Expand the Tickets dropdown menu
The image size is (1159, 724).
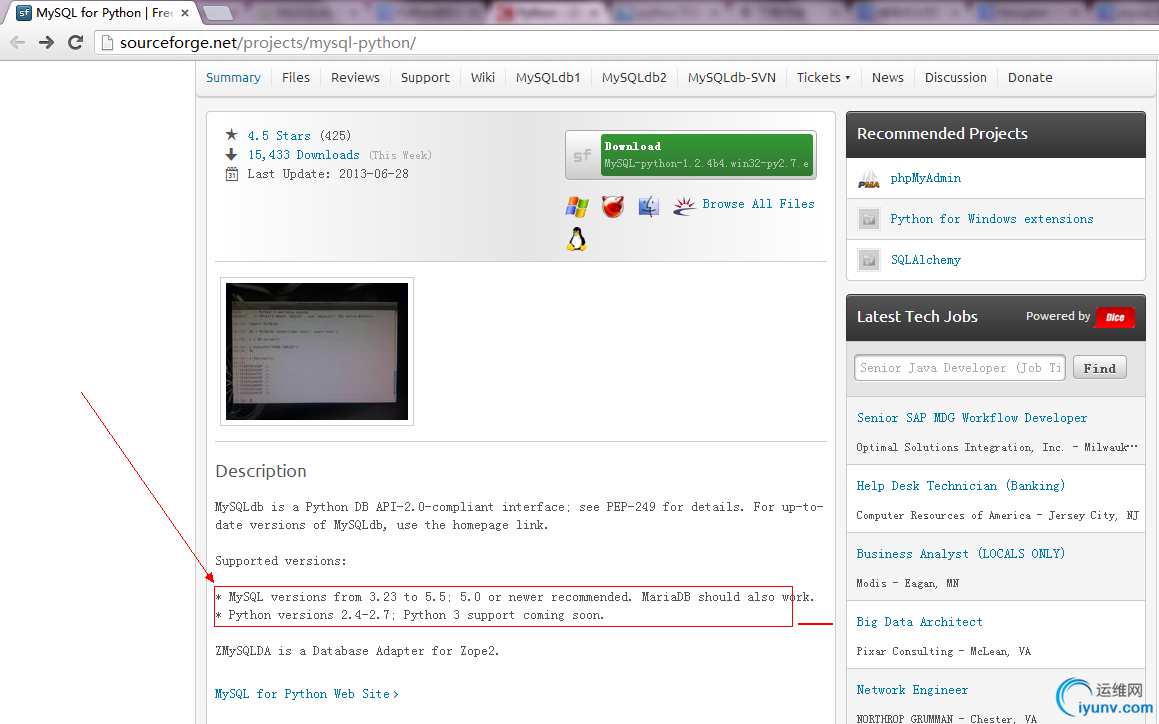point(823,78)
